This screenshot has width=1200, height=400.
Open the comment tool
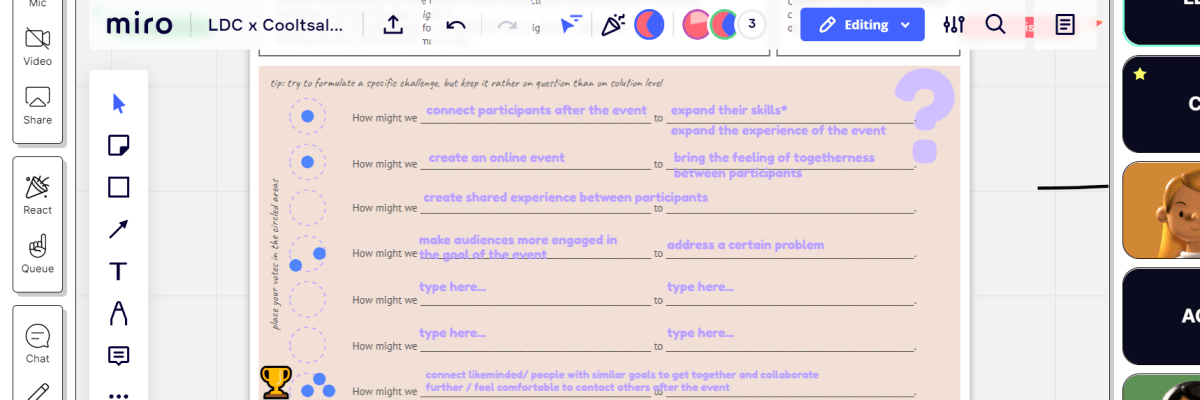point(119,355)
